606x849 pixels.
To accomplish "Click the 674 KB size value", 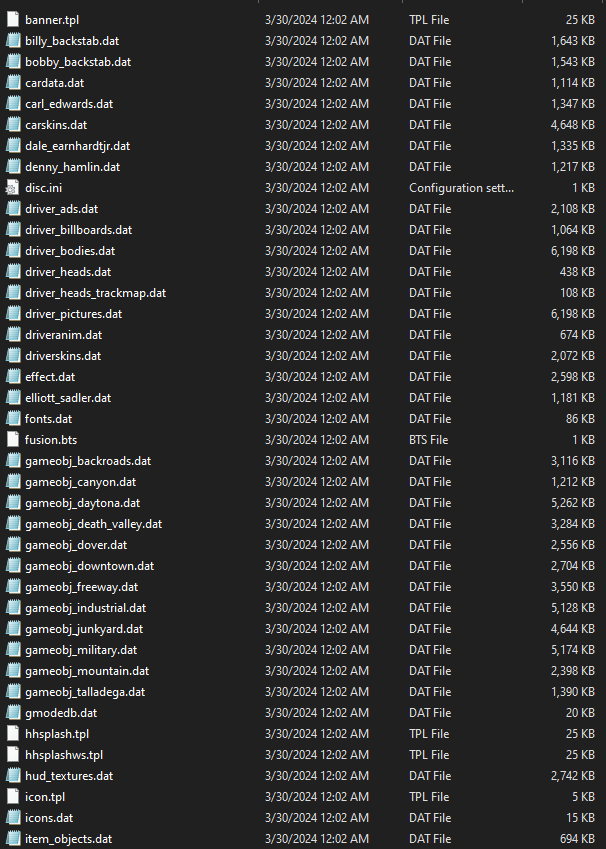I will coord(577,335).
